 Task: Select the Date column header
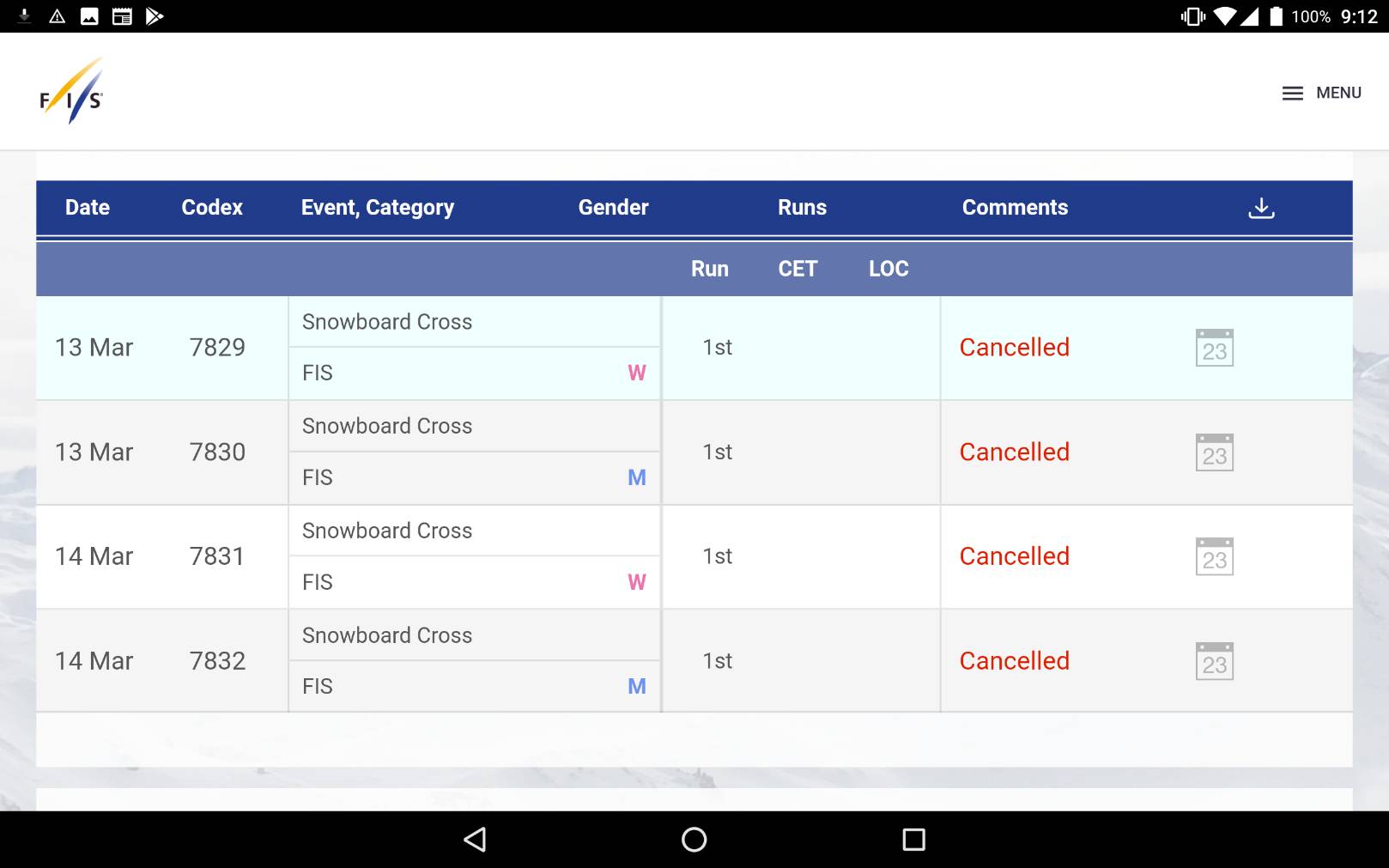(x=88, y=208)
